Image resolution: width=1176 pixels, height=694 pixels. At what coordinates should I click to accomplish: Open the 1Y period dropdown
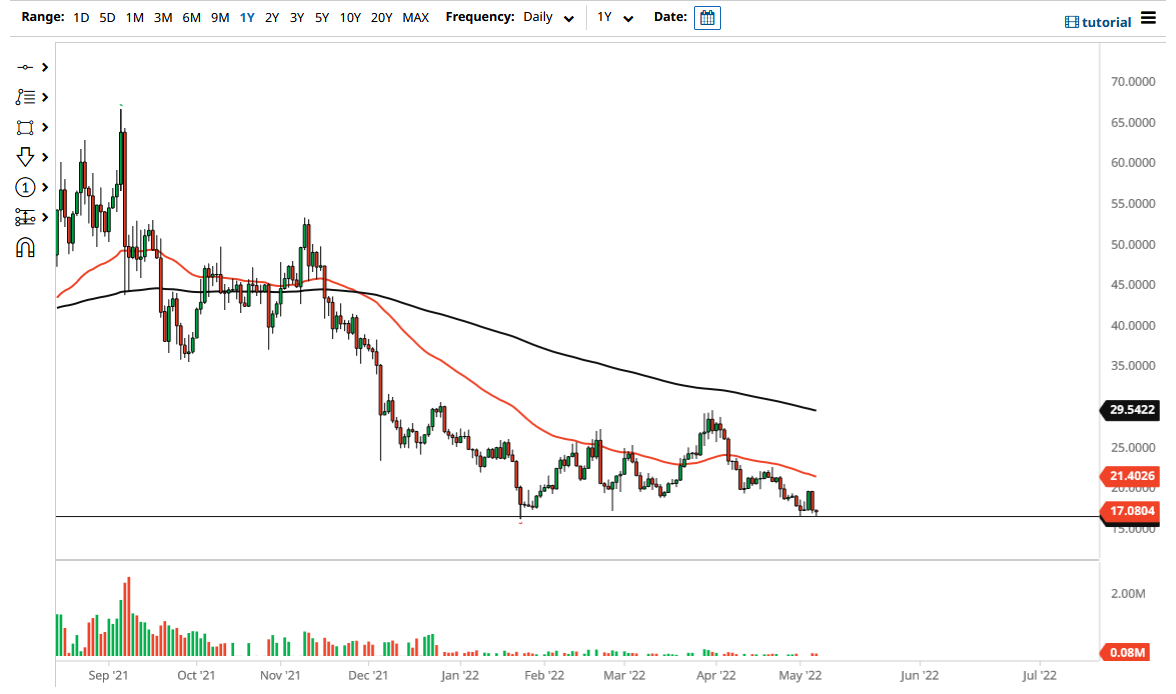click(614, 17)
